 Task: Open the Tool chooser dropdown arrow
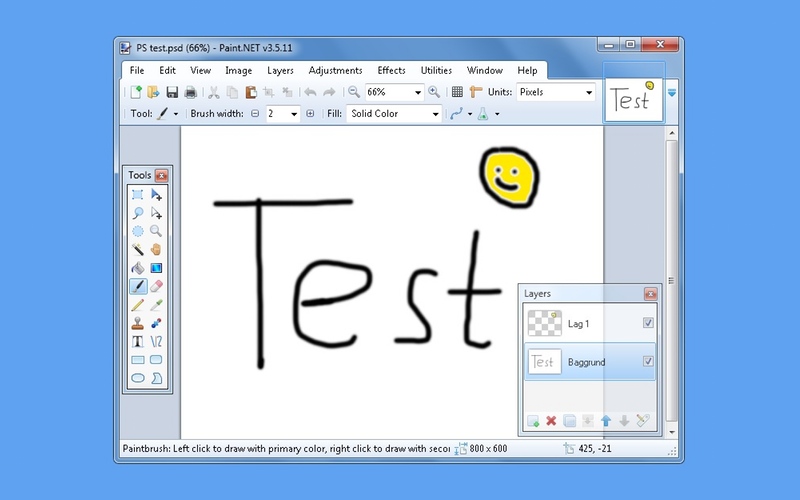[176, 114]
